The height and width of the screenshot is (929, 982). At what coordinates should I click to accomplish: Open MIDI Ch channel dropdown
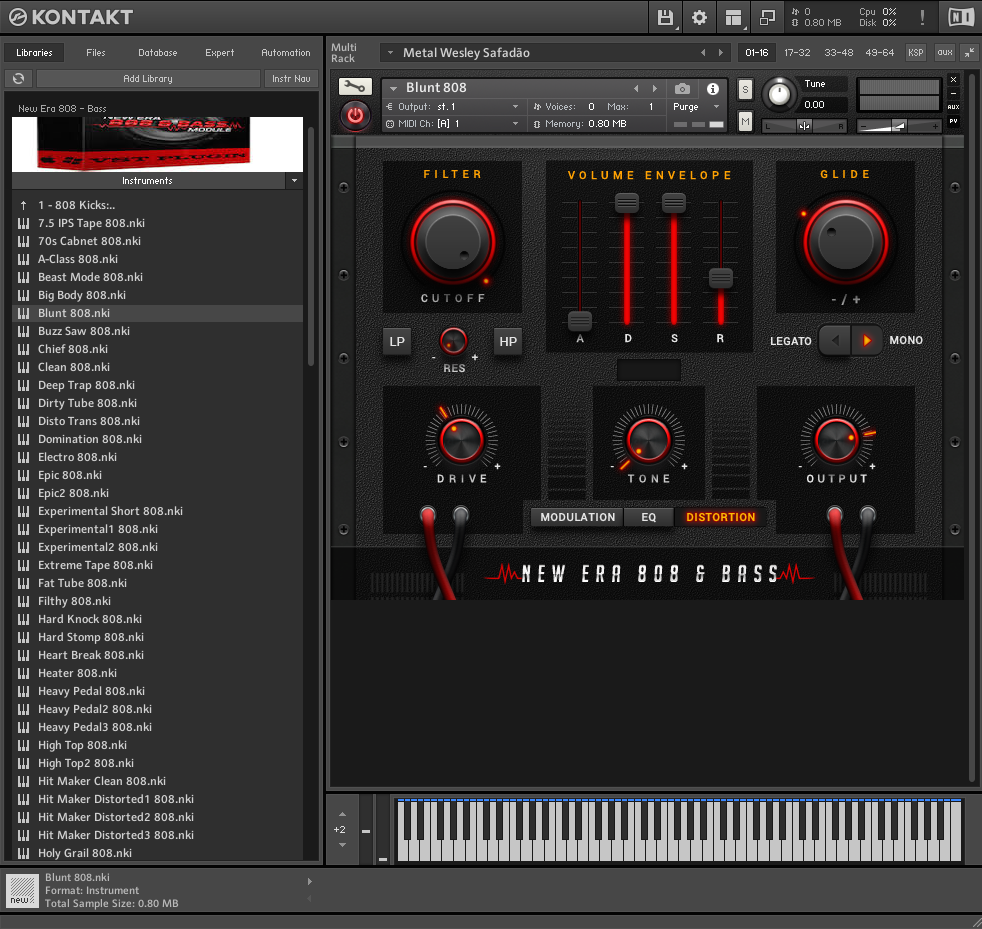click(x=515, y=123)
